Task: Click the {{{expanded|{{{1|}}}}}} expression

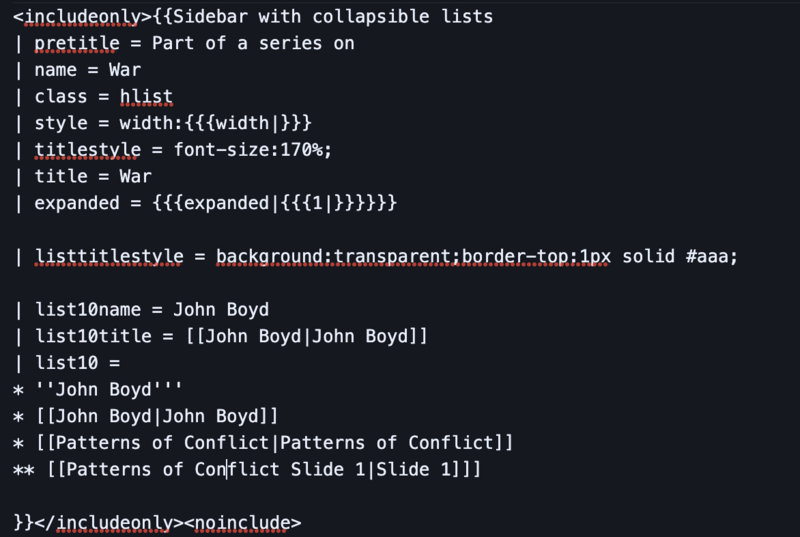Action: point(274,203)
